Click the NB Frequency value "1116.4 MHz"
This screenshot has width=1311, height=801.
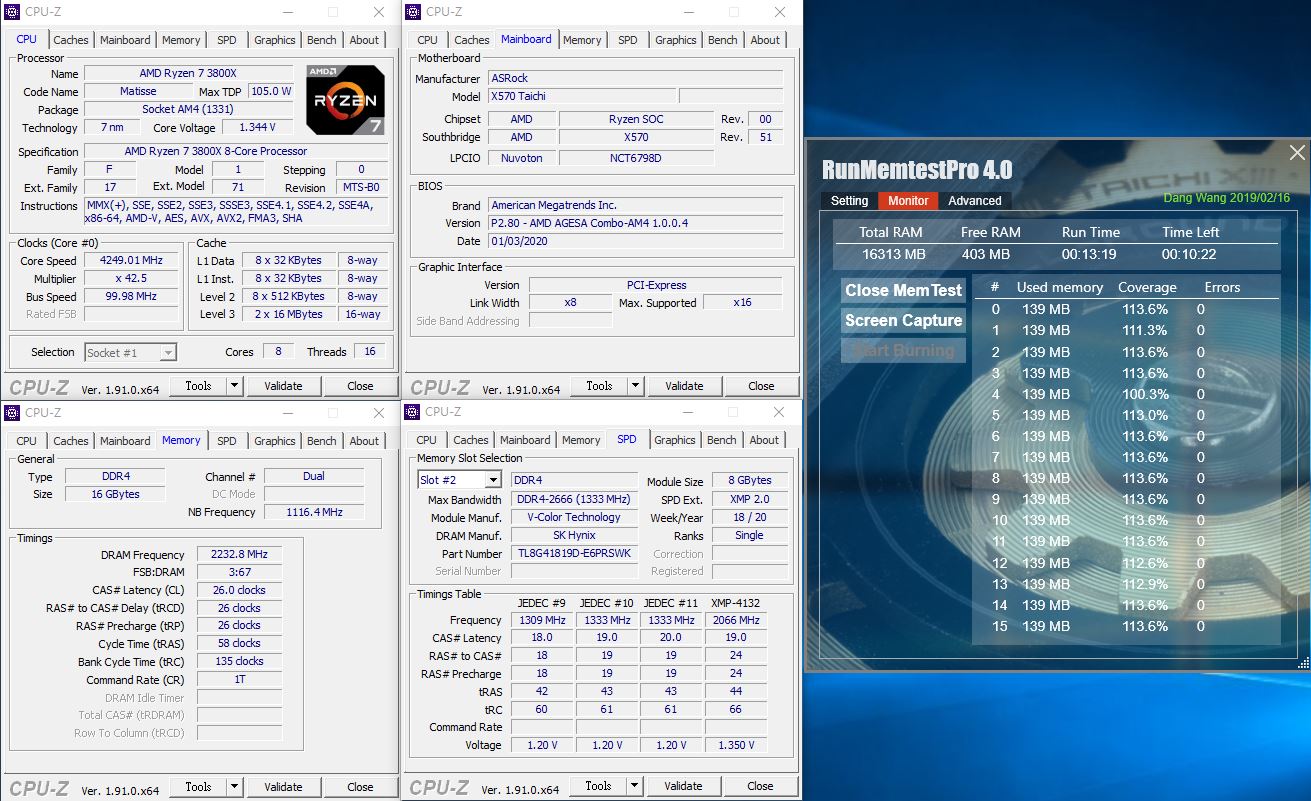[x=314, y=512]
